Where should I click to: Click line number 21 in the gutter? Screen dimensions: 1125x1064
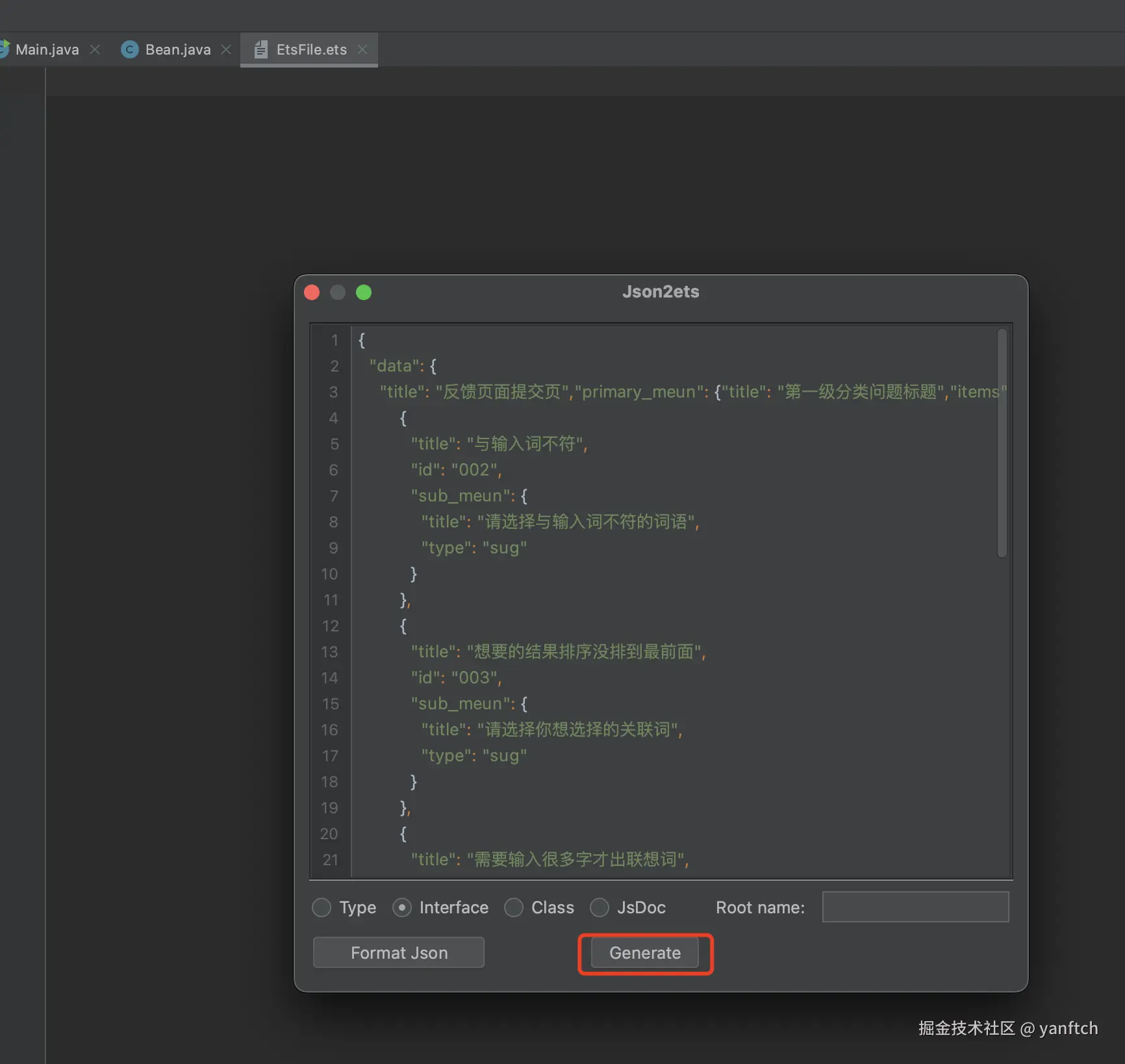[330, 859]
